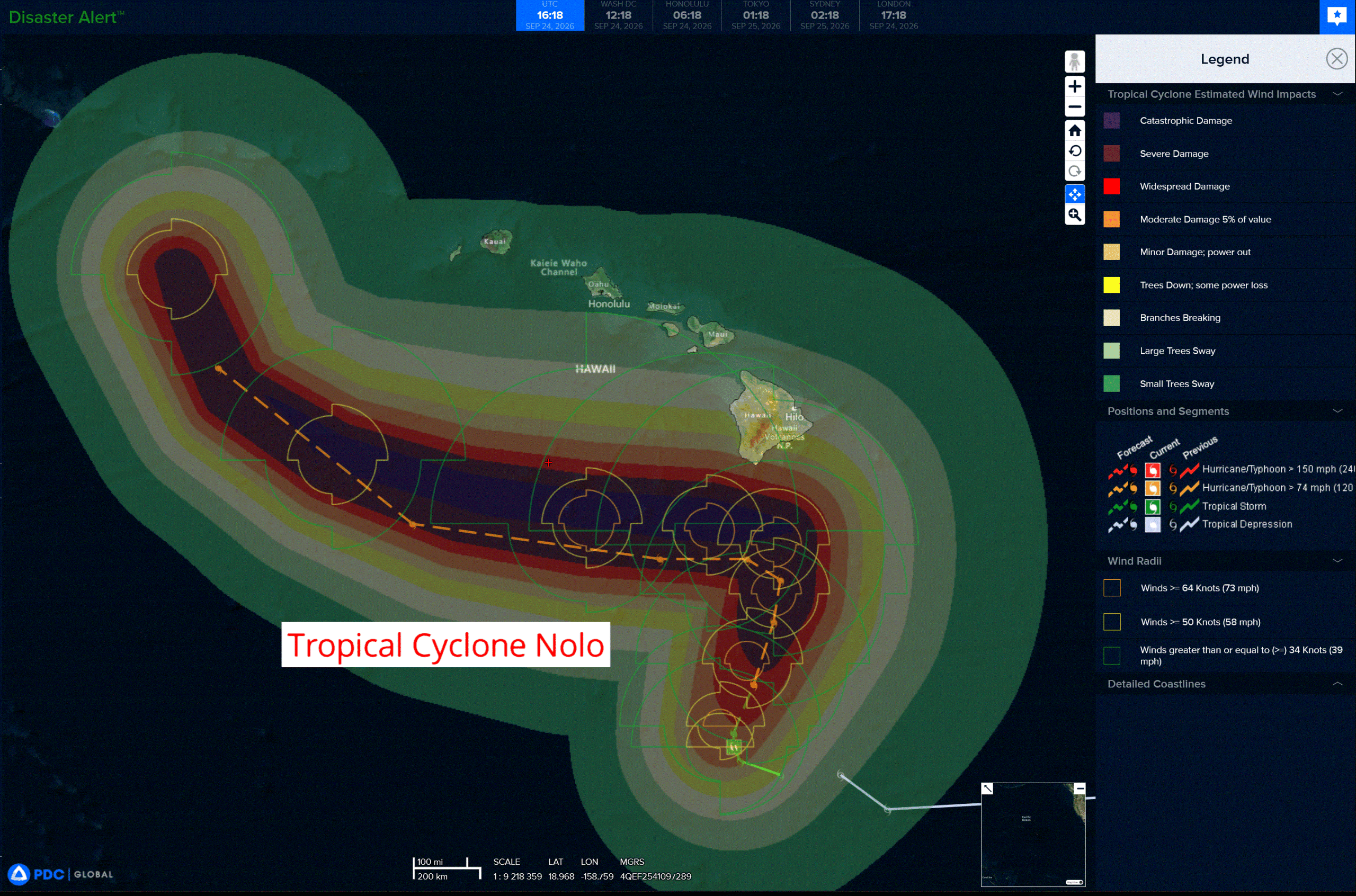Screen dimensions: 1356x896
Task: Go to previous map extent
Action: pyautogui.click(x=1074, y=151)
